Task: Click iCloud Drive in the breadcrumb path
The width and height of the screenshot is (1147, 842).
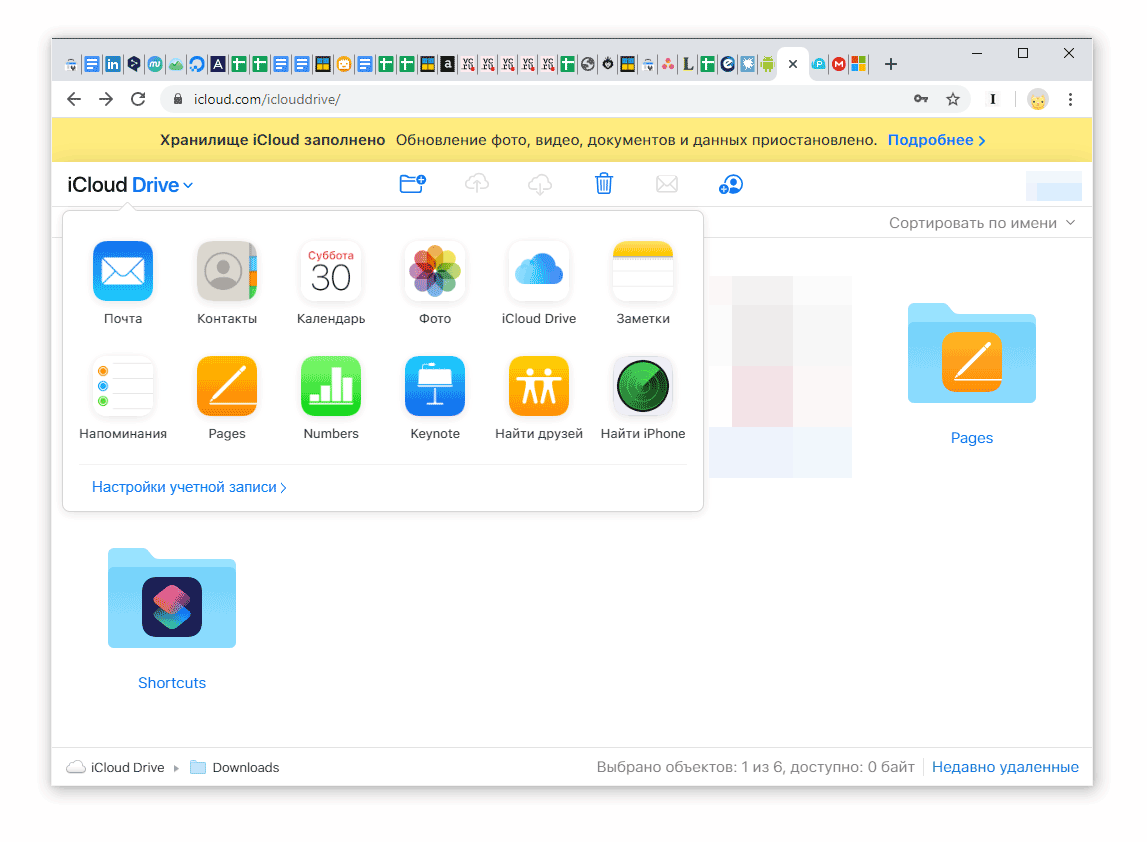Action: (x=129, y=768)
